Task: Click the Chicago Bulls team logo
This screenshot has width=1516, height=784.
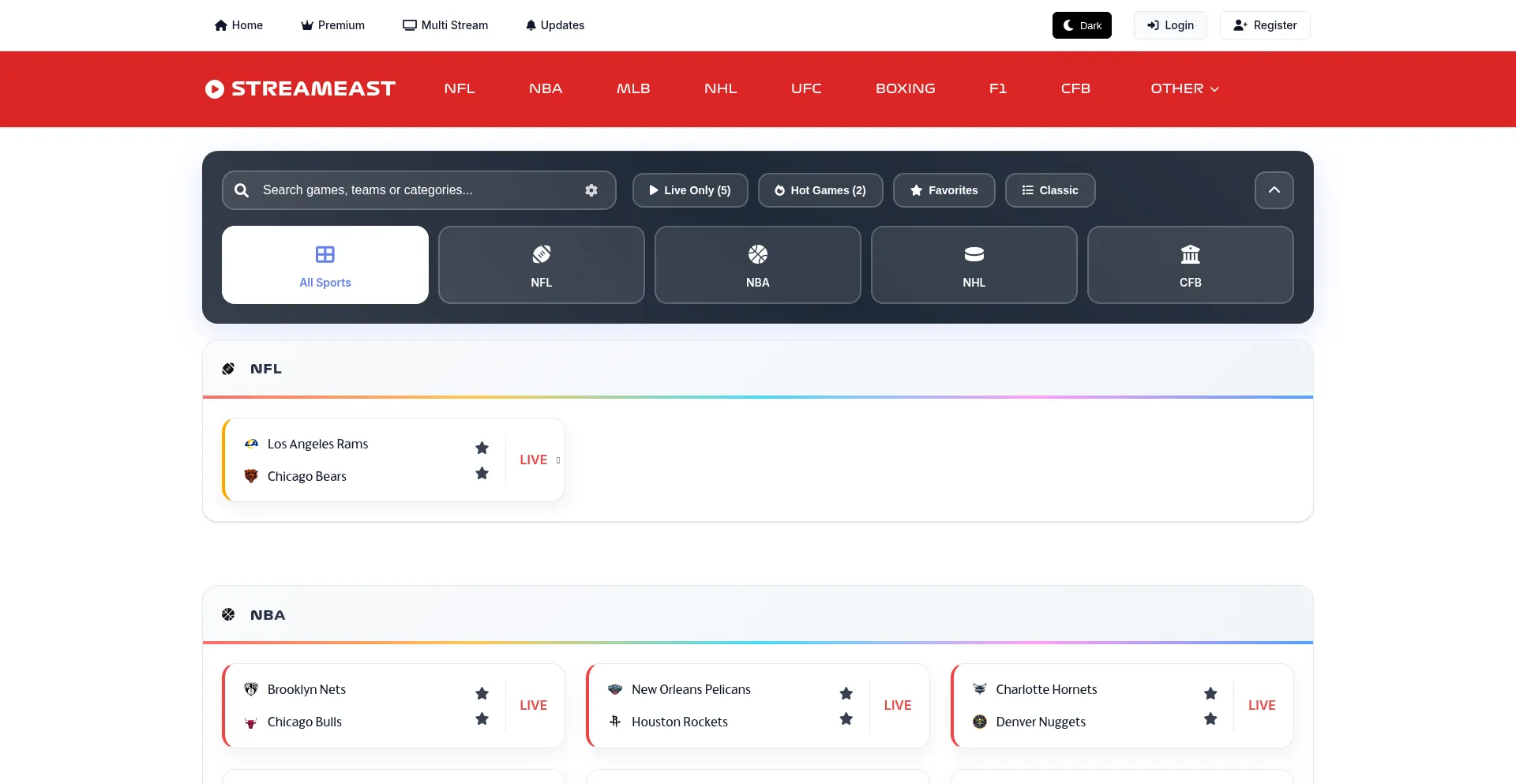Action: tap(251, 722)
